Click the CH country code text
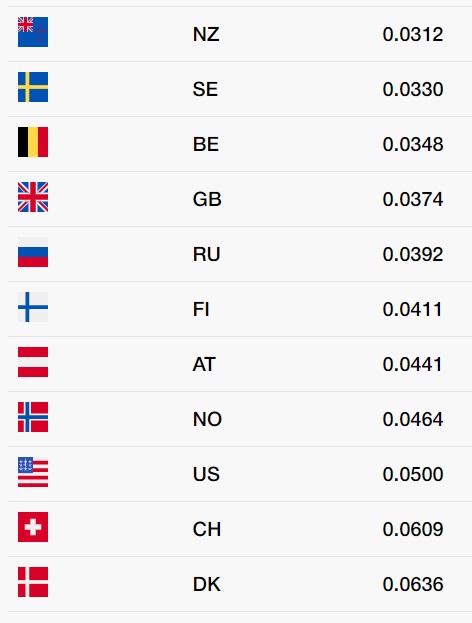The height and width of the screenshot is (623, 472). pos(207,529)
